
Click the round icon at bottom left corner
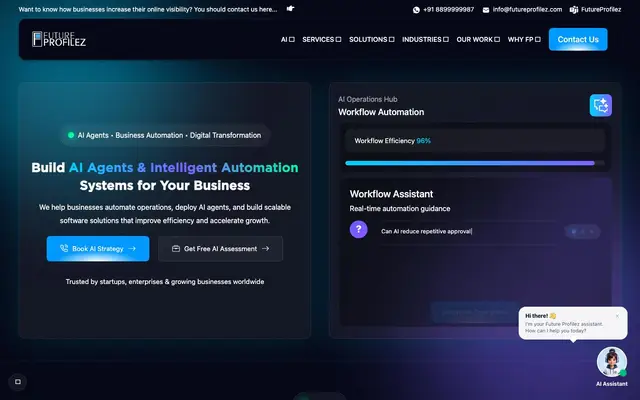[x=18, y=382]
